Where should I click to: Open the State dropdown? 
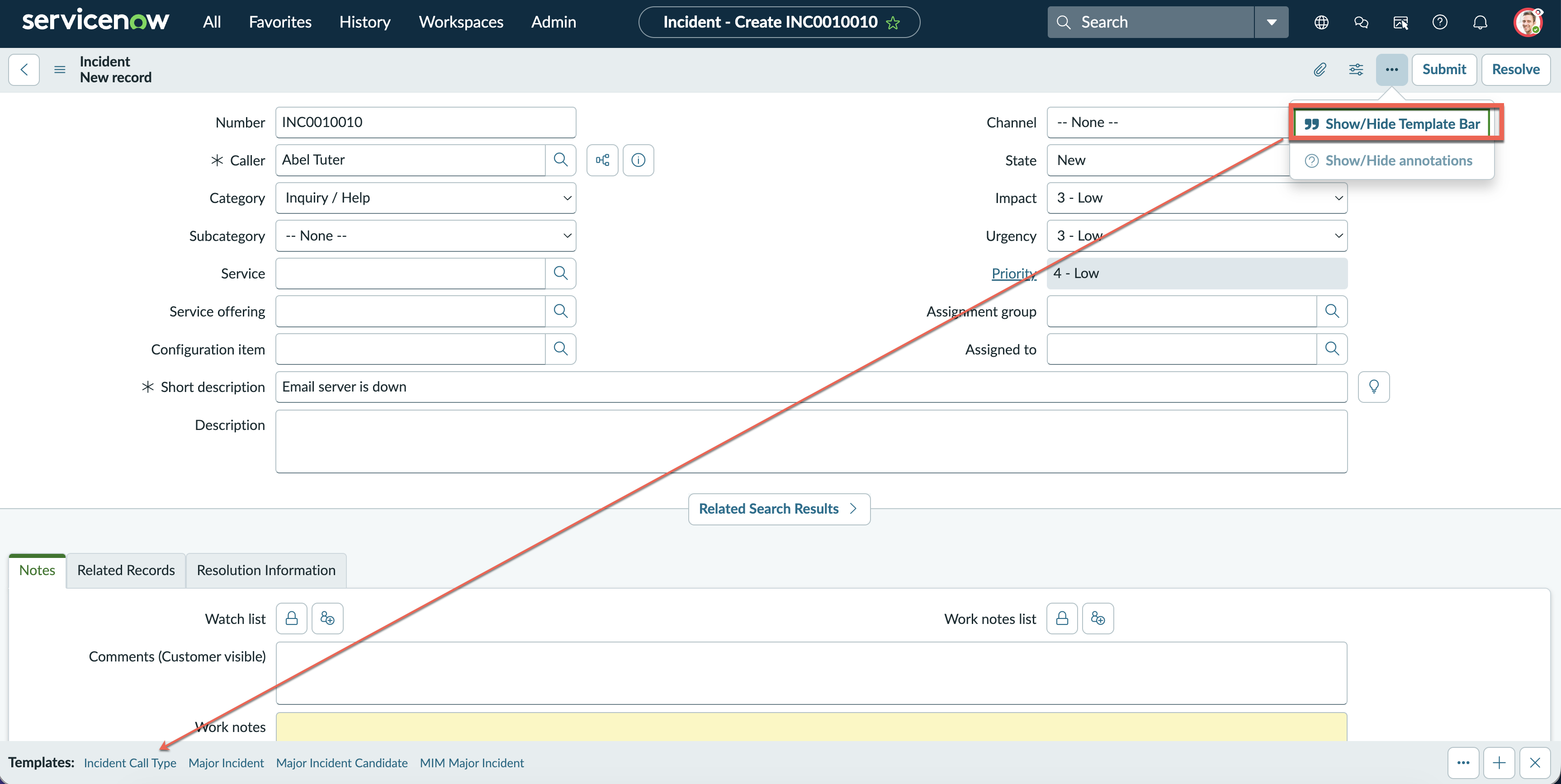point(1168,160)
